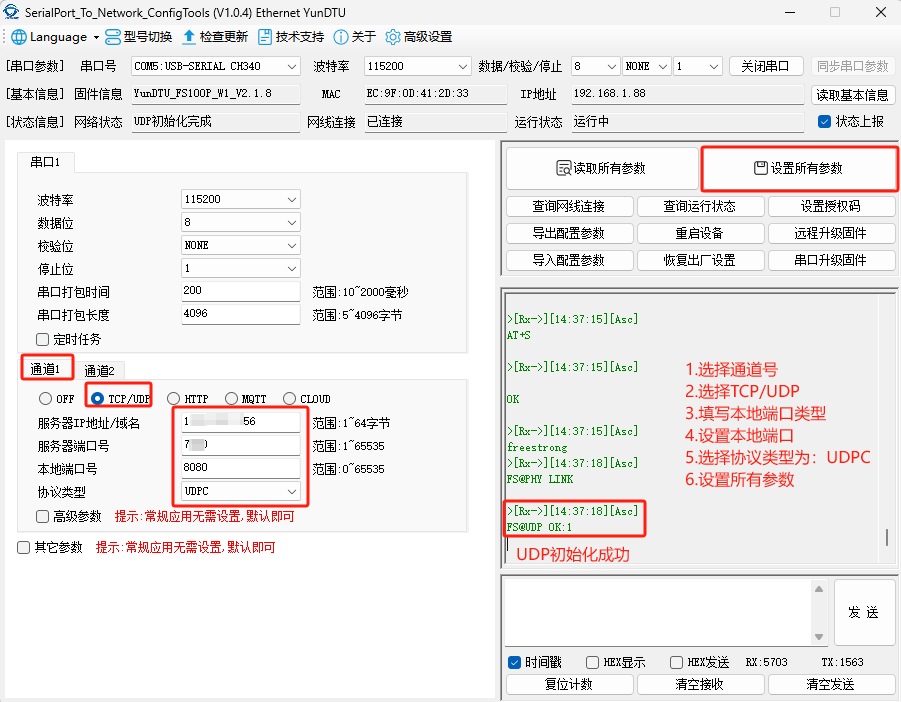The height and width of the screenshot is (702, 901).
Task: Click 清空发送 button
Action: 831,685
